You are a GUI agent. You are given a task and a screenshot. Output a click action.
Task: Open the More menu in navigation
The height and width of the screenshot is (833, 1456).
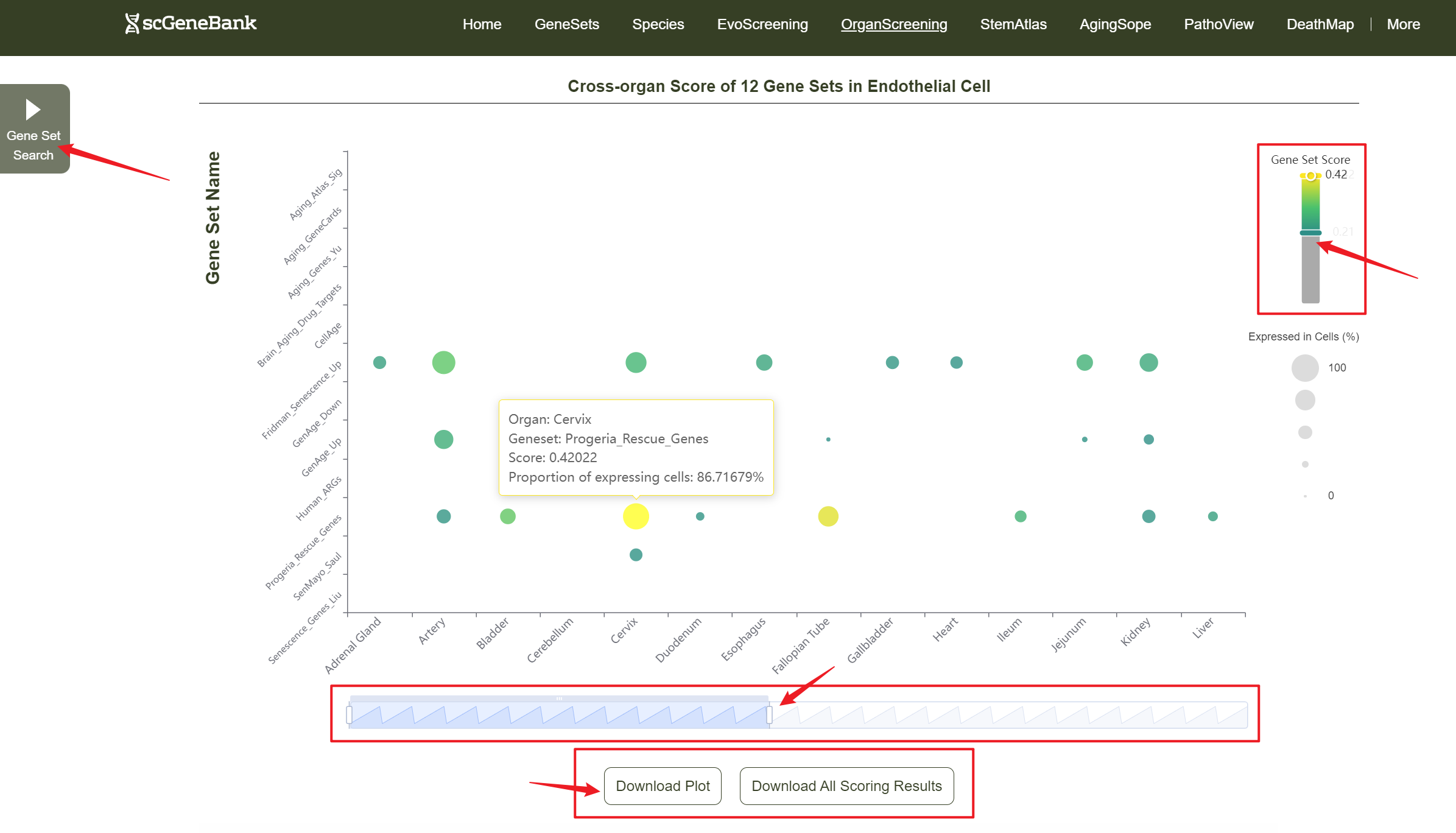click(1403, 24)
